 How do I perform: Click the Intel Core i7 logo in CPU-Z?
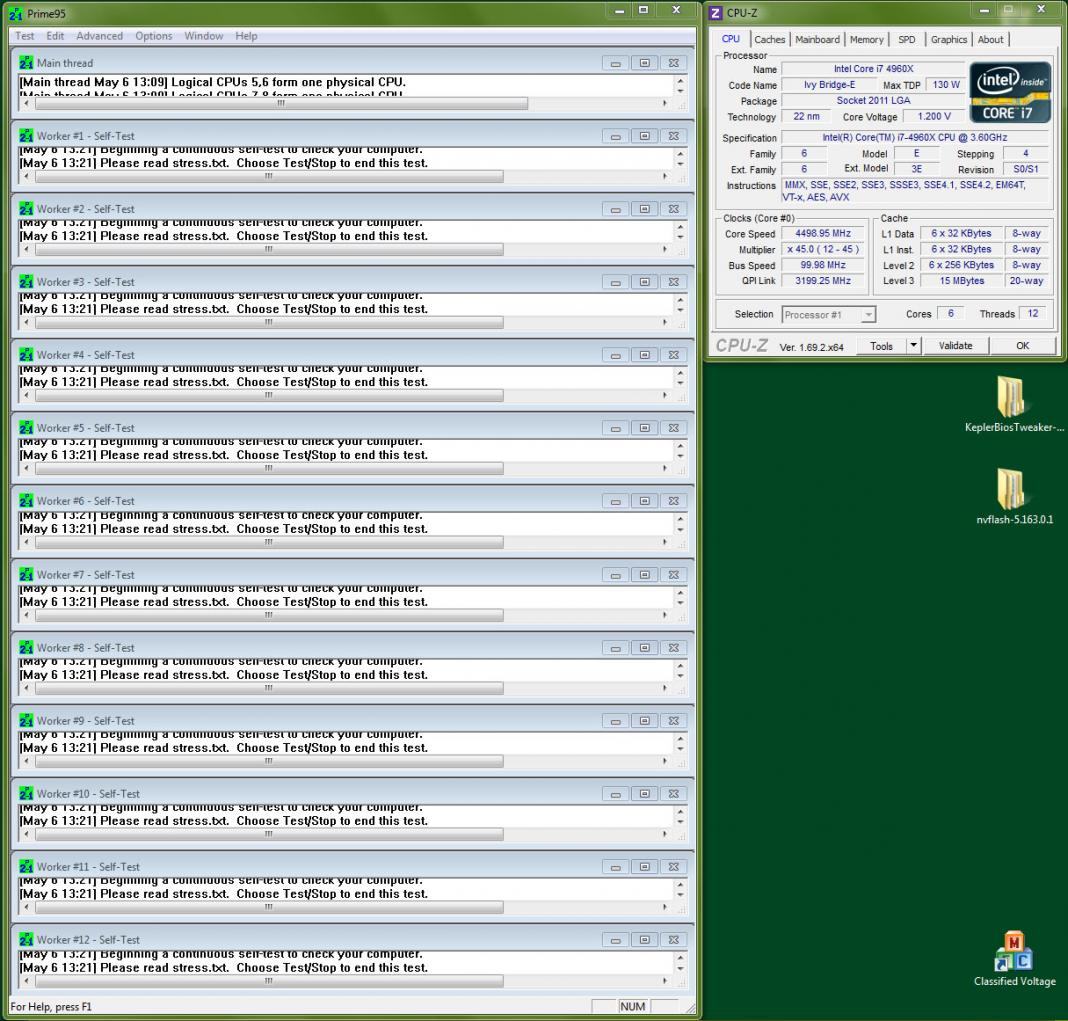[1010, 92]
